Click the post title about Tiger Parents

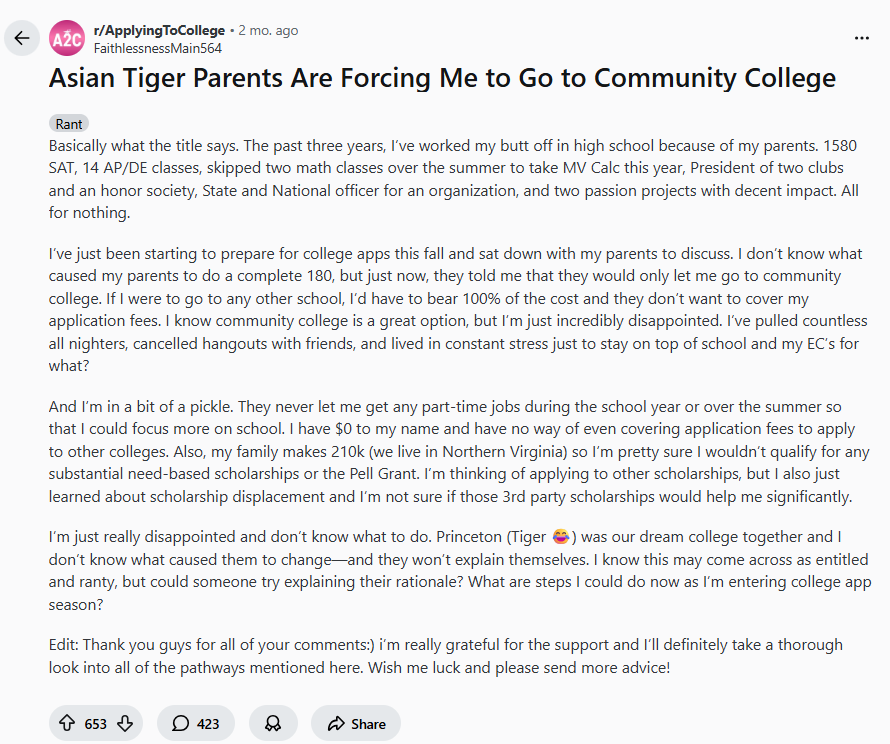442,78
